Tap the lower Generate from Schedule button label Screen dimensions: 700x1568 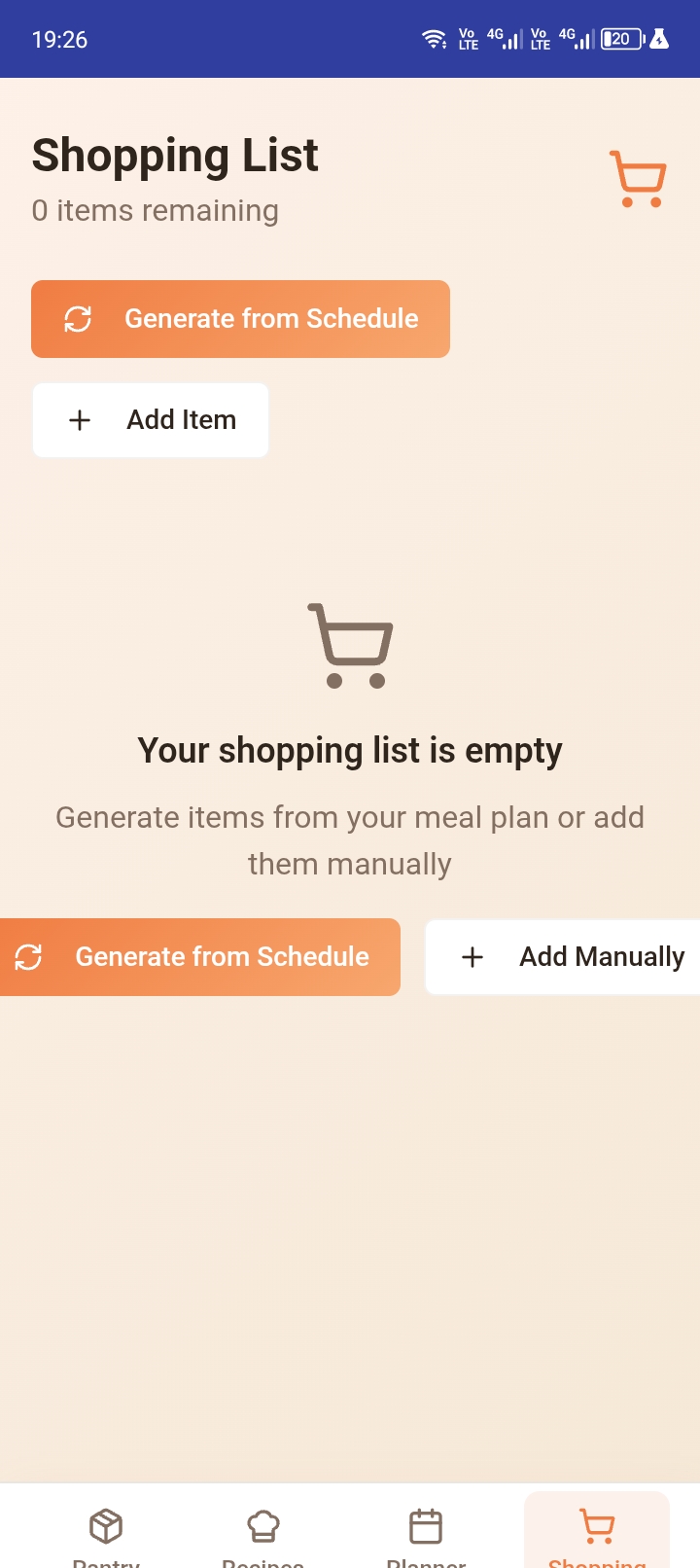point(222,957)
